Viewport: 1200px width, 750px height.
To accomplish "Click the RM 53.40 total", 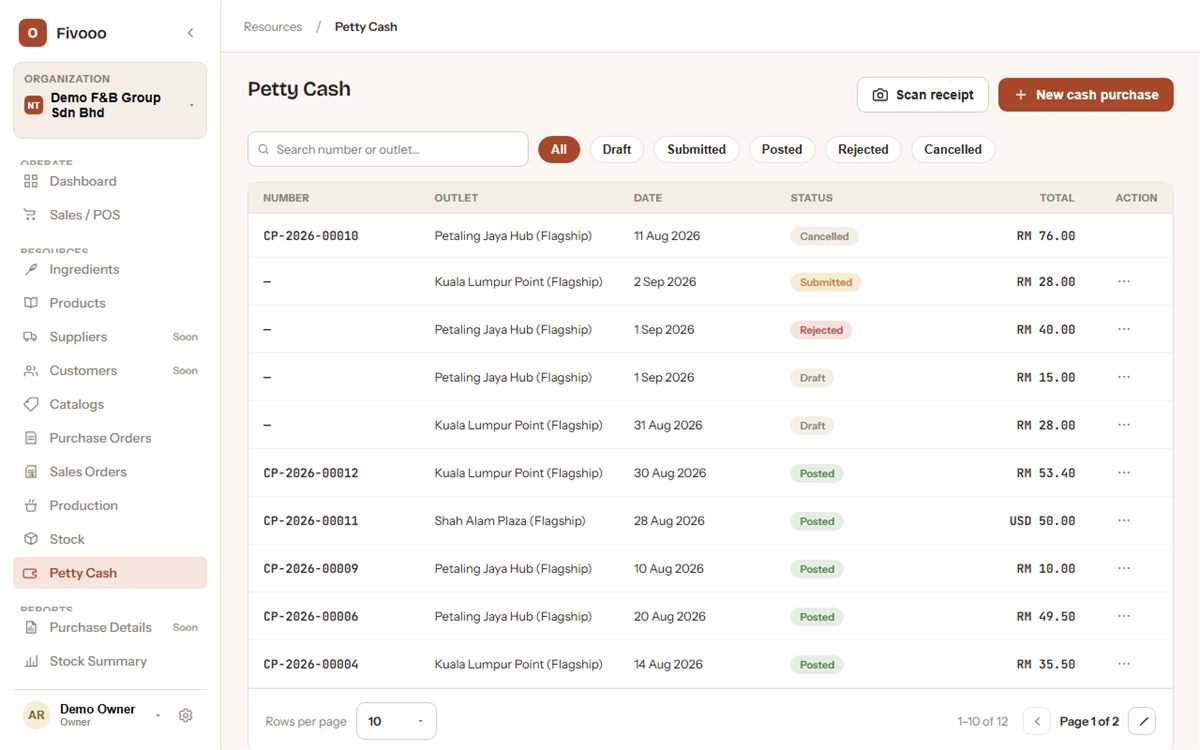I will 1046,473.
